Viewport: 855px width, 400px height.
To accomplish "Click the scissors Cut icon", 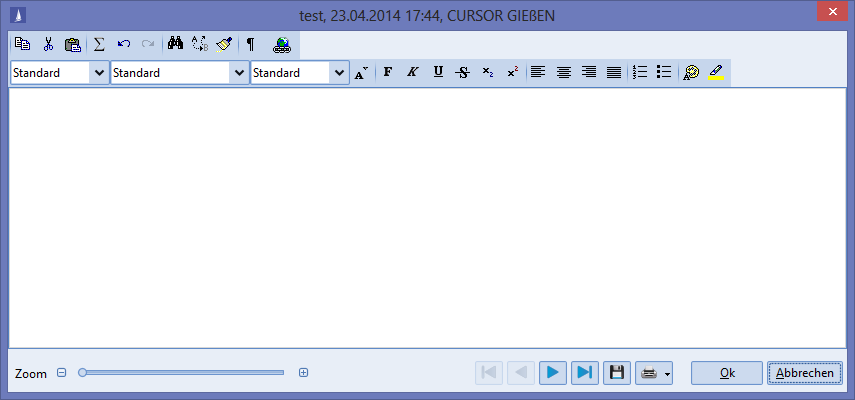I will [x=47, y=45].
